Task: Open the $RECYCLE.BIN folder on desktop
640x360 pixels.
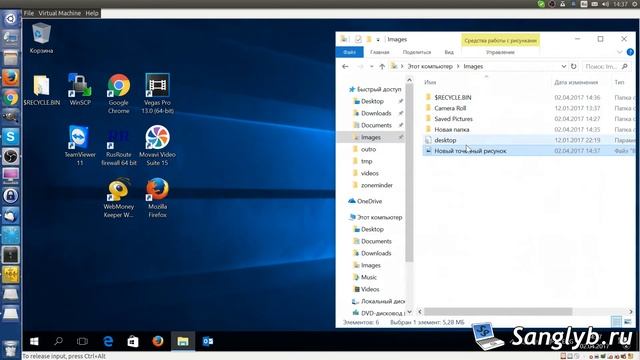Action: click(41, 90)
